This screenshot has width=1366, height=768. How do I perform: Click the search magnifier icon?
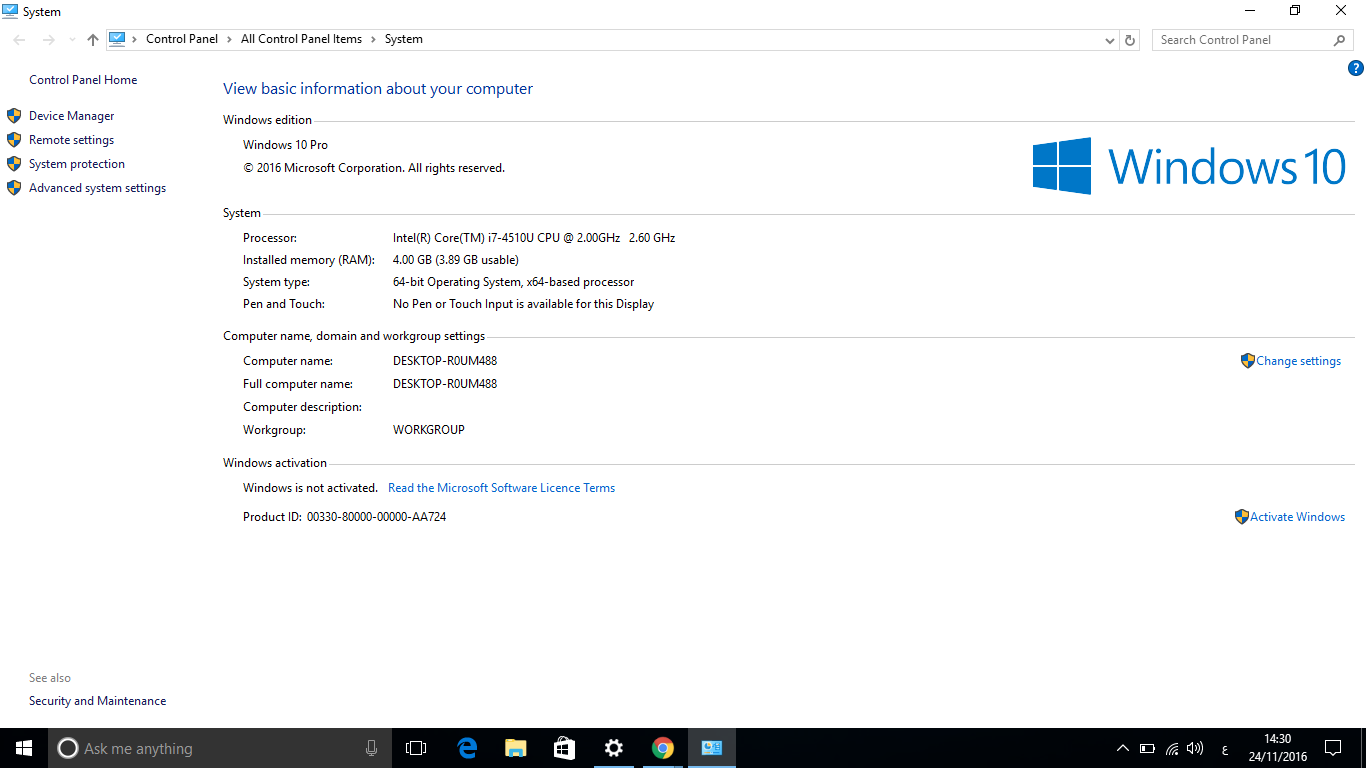[1340, 40]
